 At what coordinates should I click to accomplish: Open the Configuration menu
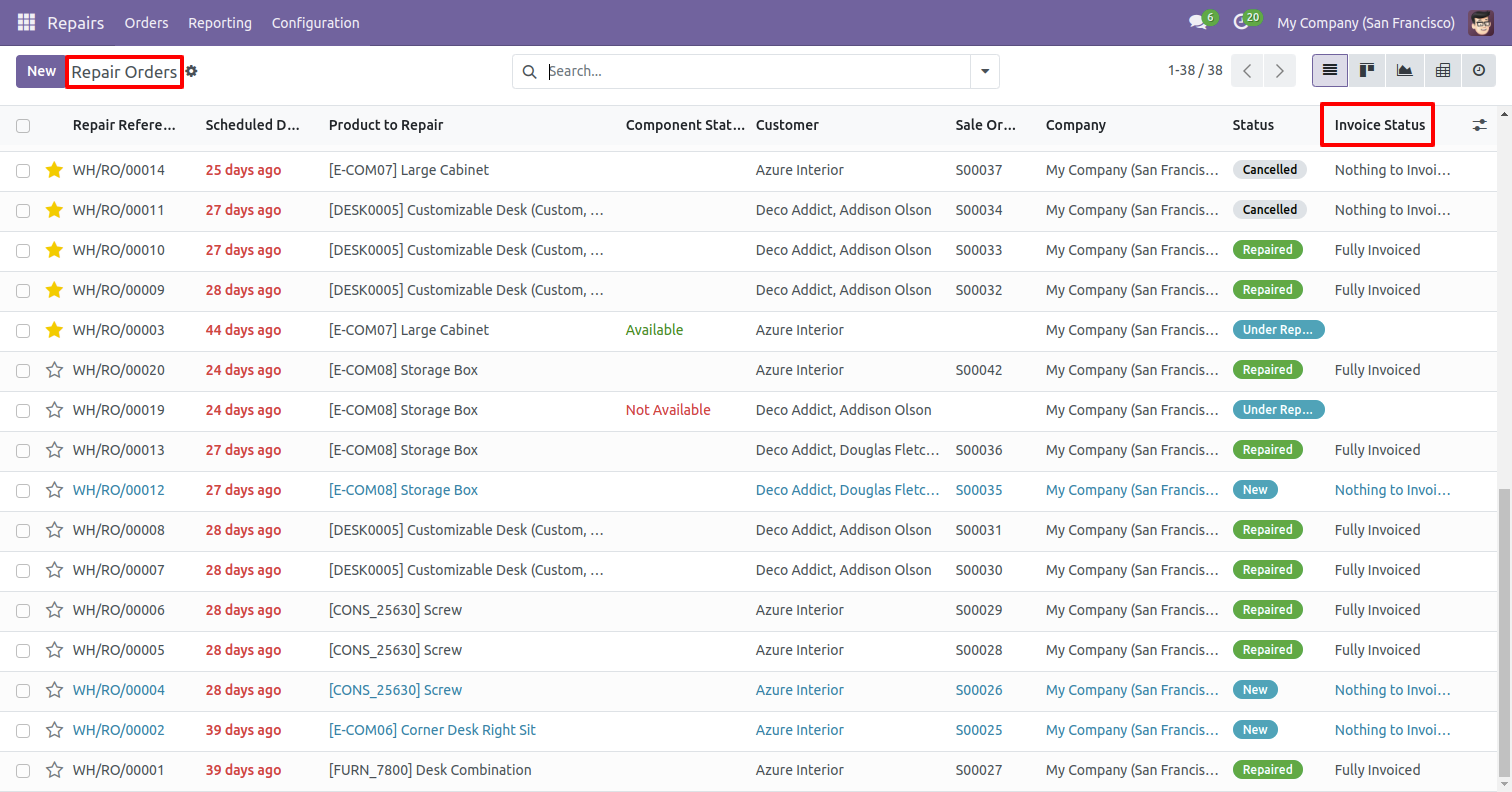click(x=315, y=22)
